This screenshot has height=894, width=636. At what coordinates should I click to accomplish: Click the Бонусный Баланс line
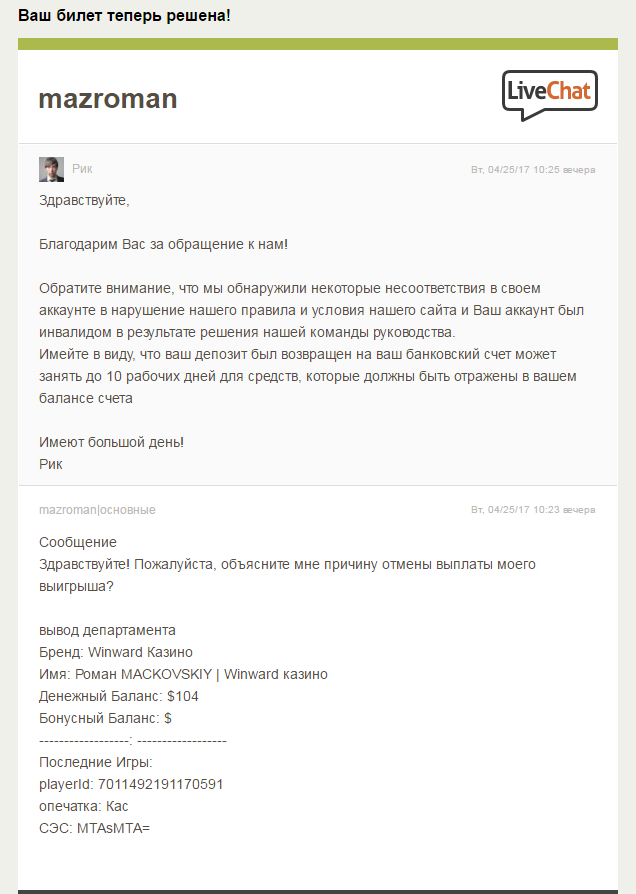[105, 718]
